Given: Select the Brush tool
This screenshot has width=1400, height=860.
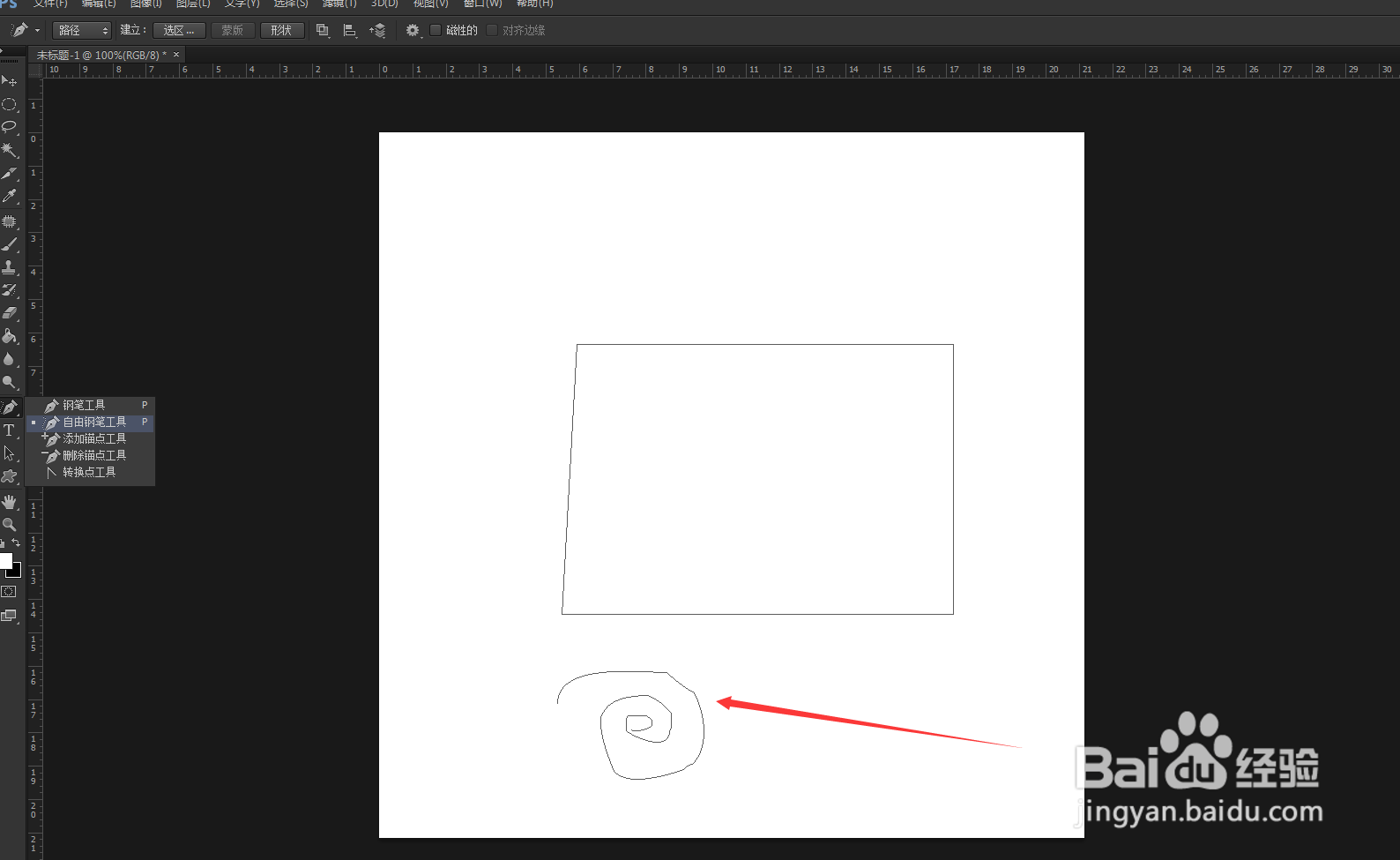Looking at the screenshot, I should (x=9, y=244).
